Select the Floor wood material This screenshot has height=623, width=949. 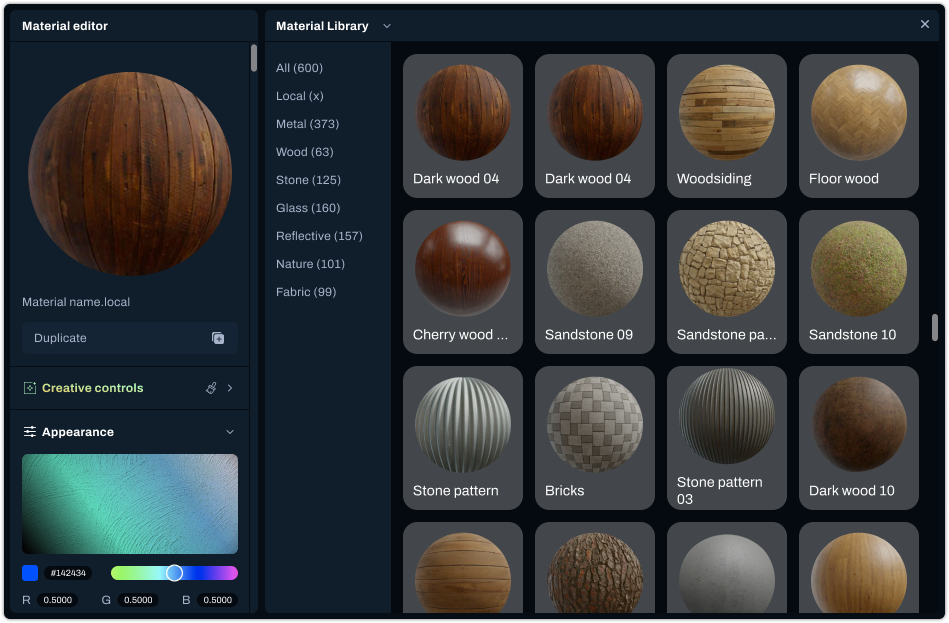tap(858, 126)
